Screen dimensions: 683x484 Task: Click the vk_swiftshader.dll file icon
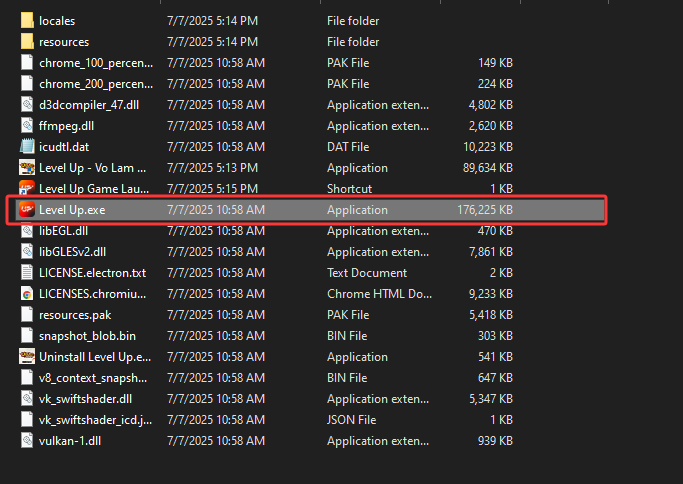pyautogui.click(x=27, y=399)
